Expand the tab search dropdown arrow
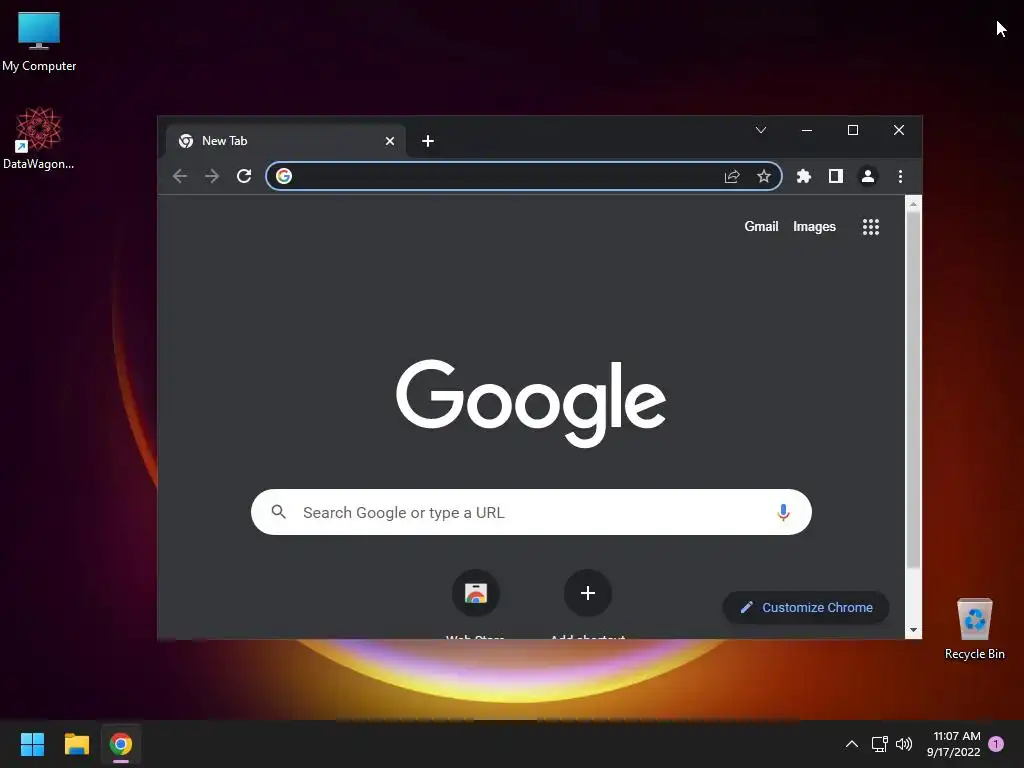Image resolution: width=1024 pixels, height=768 pixels. [761, 130]
